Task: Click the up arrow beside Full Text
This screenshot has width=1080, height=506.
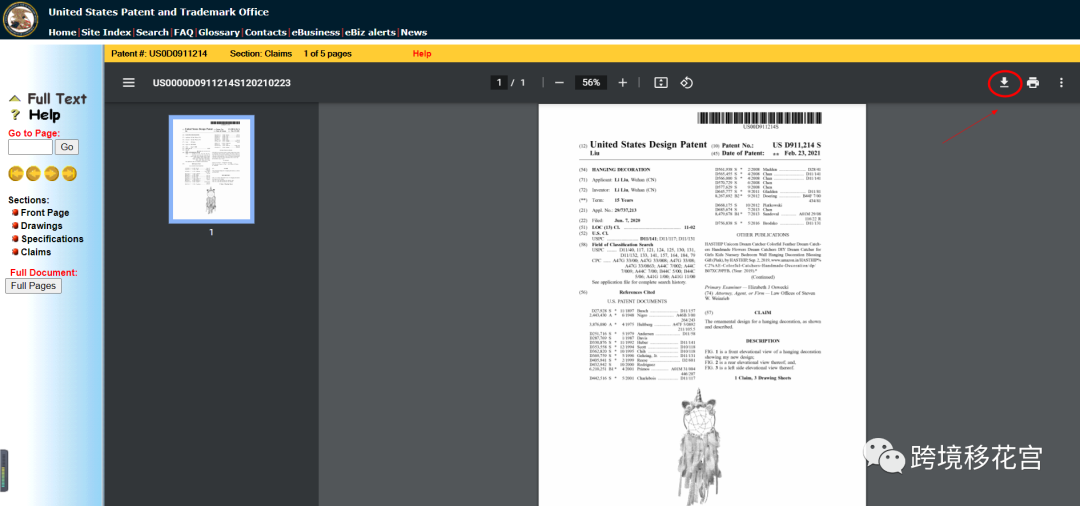Action: 14,98
